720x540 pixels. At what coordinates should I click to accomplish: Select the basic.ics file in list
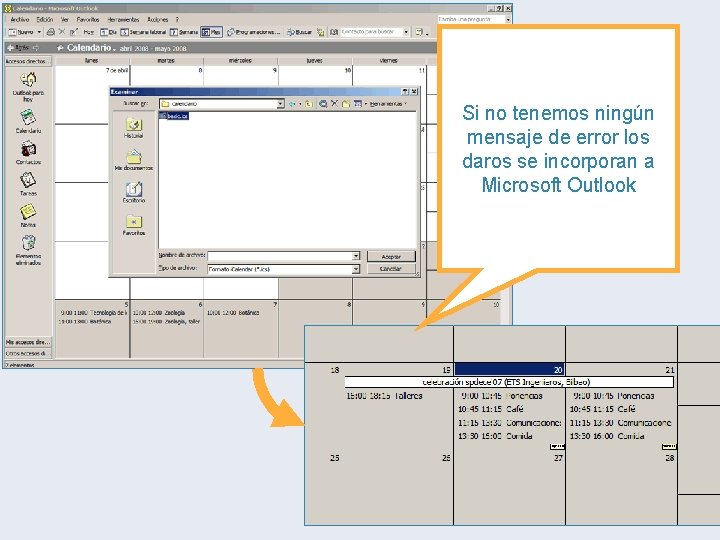[174, 116]
